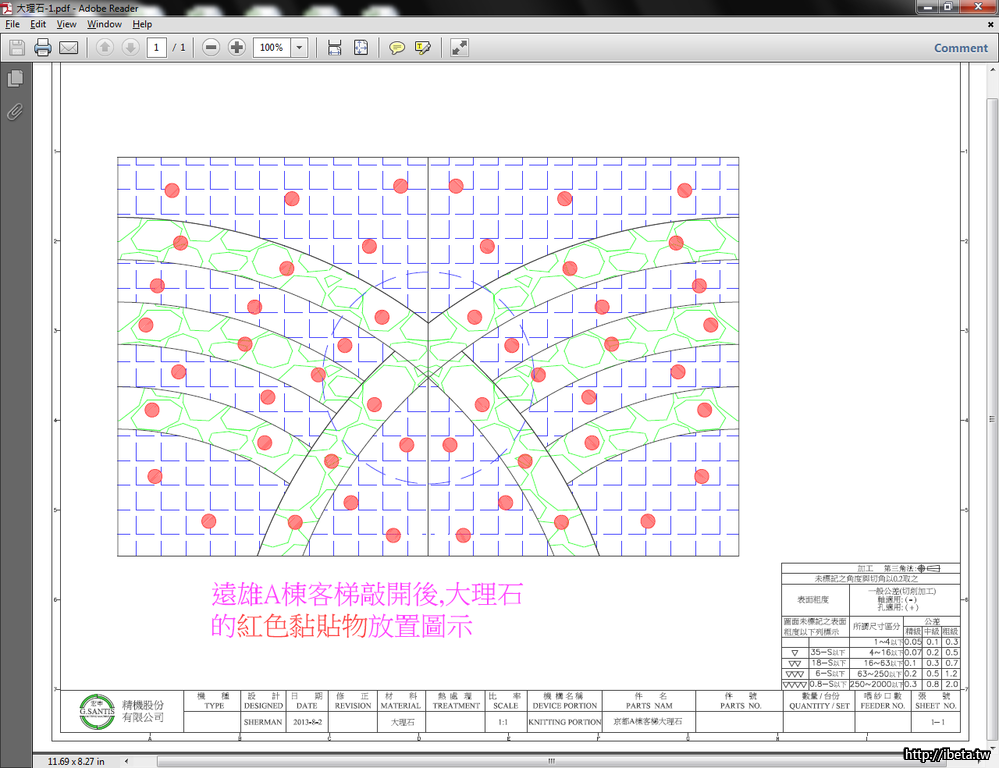999x768 pixels.
Task: Toggle read mode view
Action: coord(459,47)
